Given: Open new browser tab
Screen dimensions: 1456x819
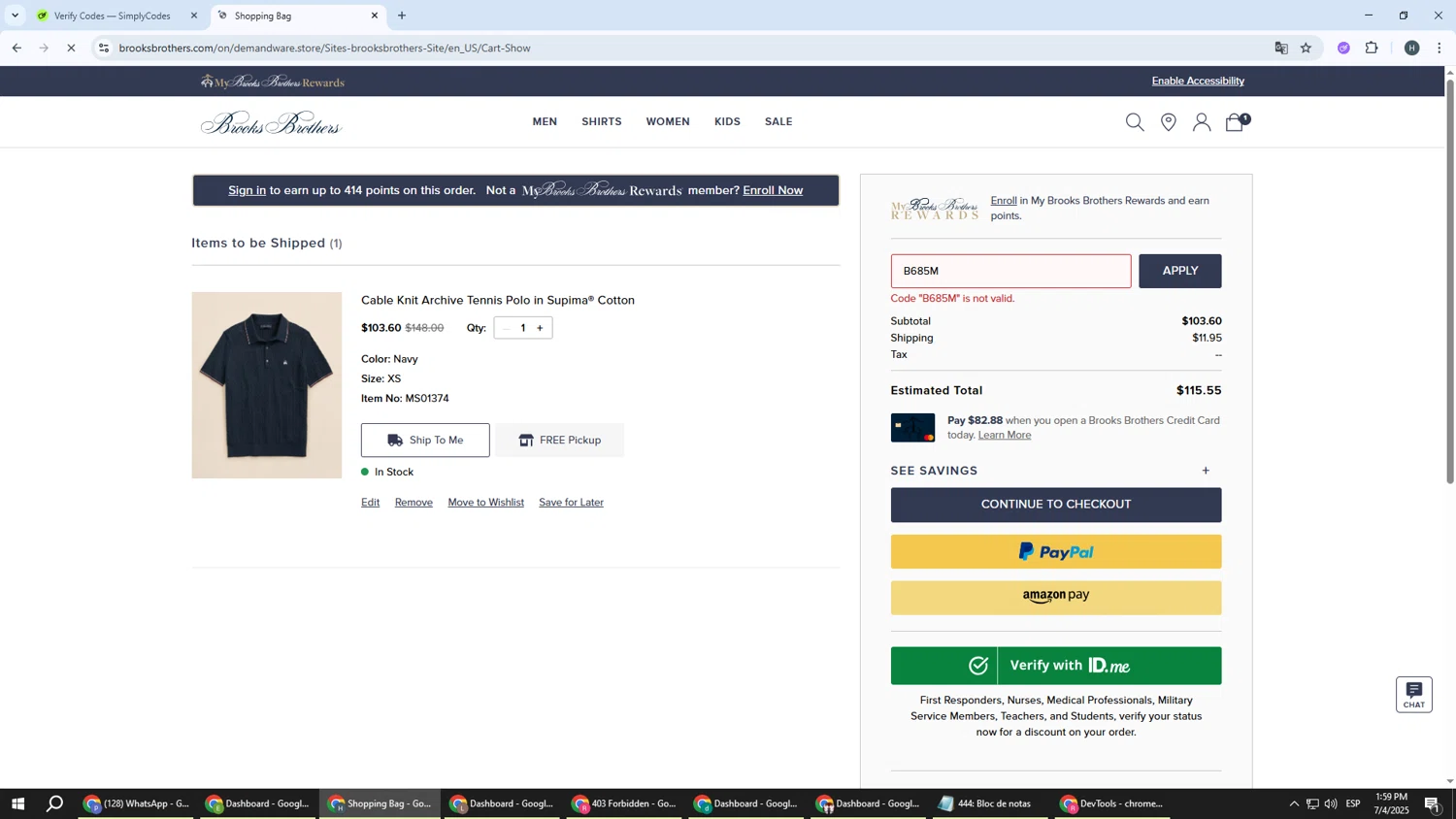Looking at the screenshot, I should pos(402,16).
